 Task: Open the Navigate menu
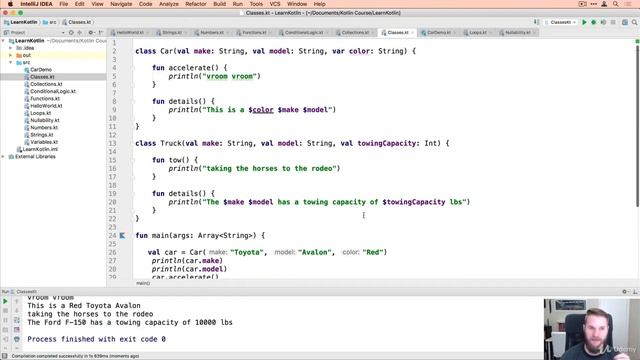point(121,4)
